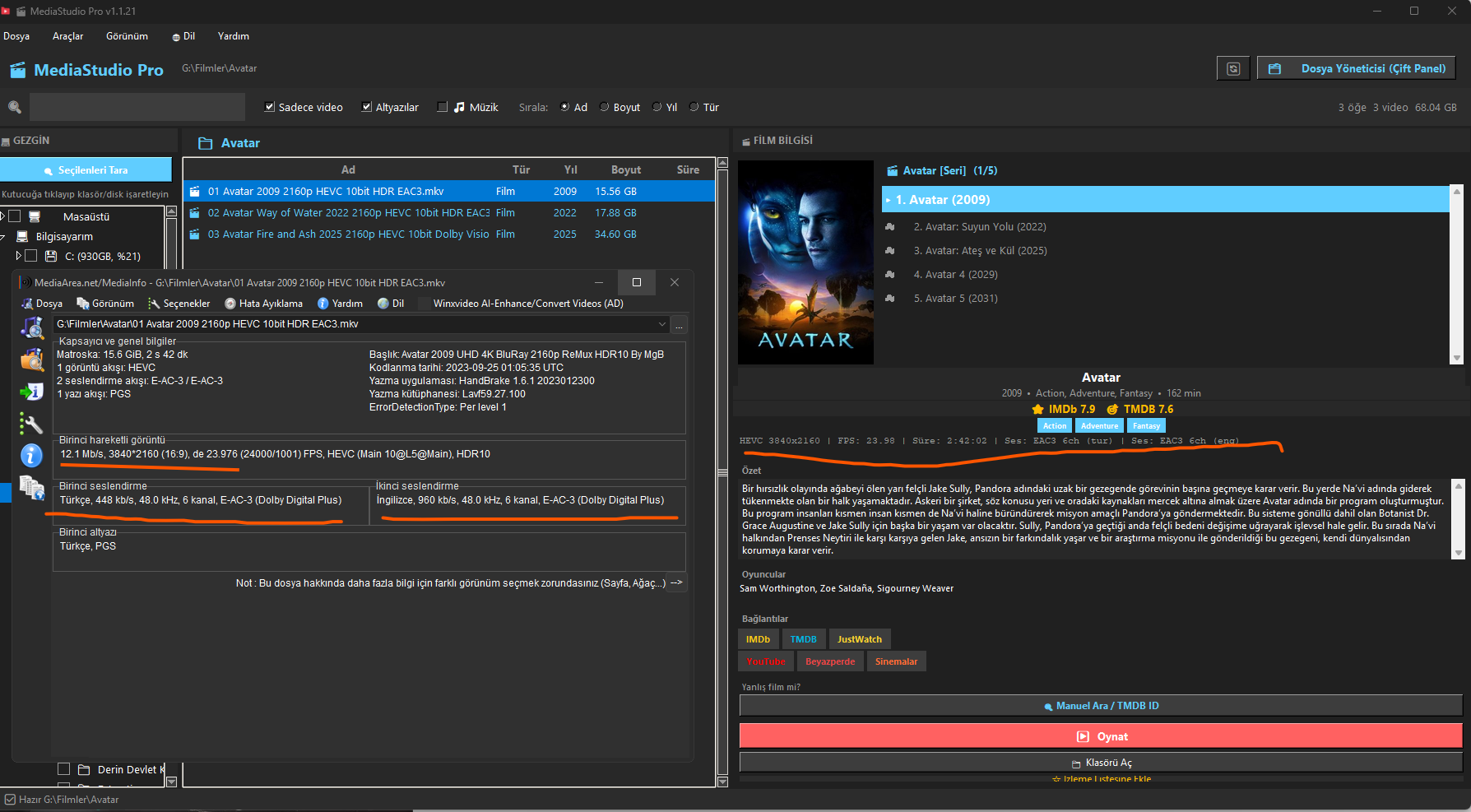Expand the C: drive tree node

point(19,256)
